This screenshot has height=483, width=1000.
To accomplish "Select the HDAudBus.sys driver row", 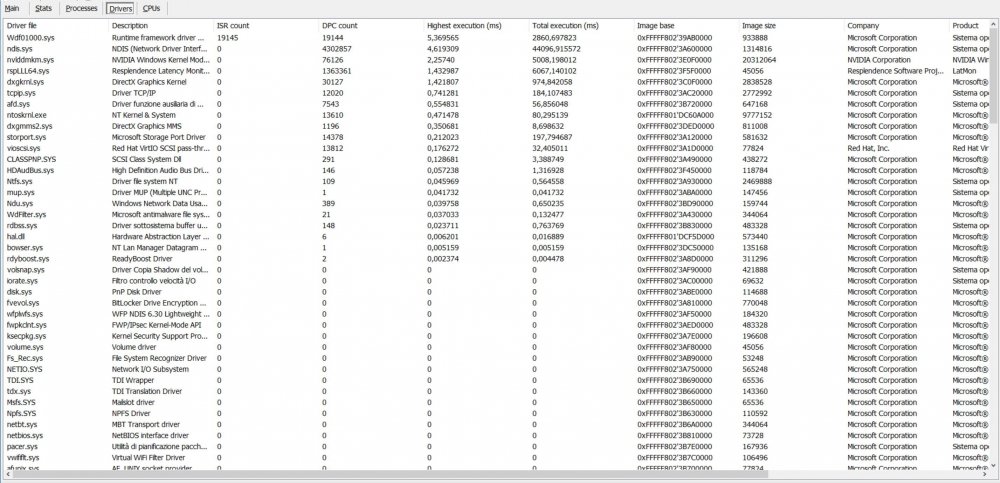I will 496,170.
